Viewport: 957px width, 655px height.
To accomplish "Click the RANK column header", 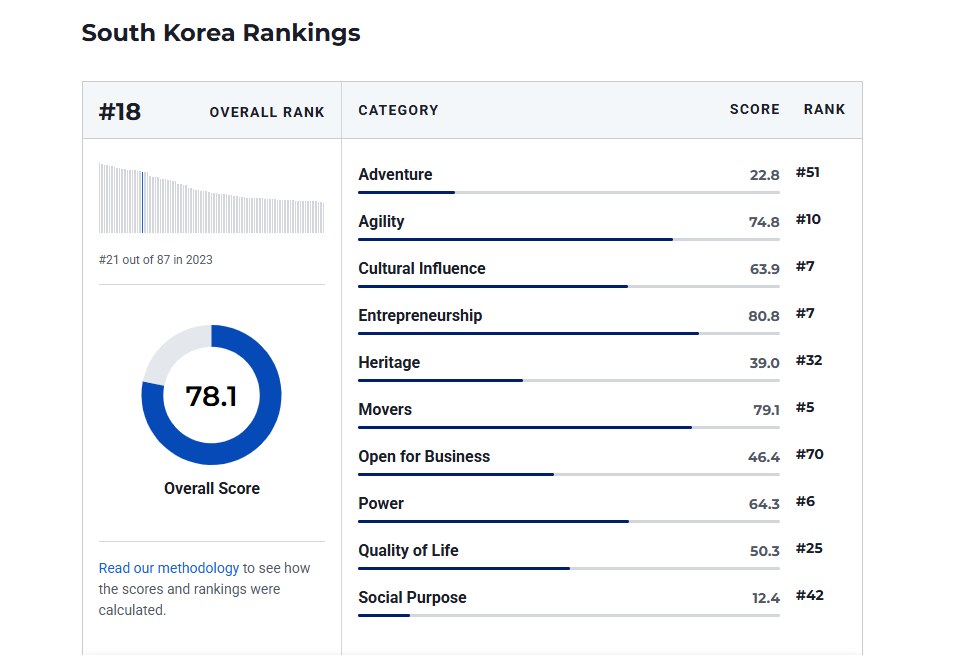I will coord(824,110).
